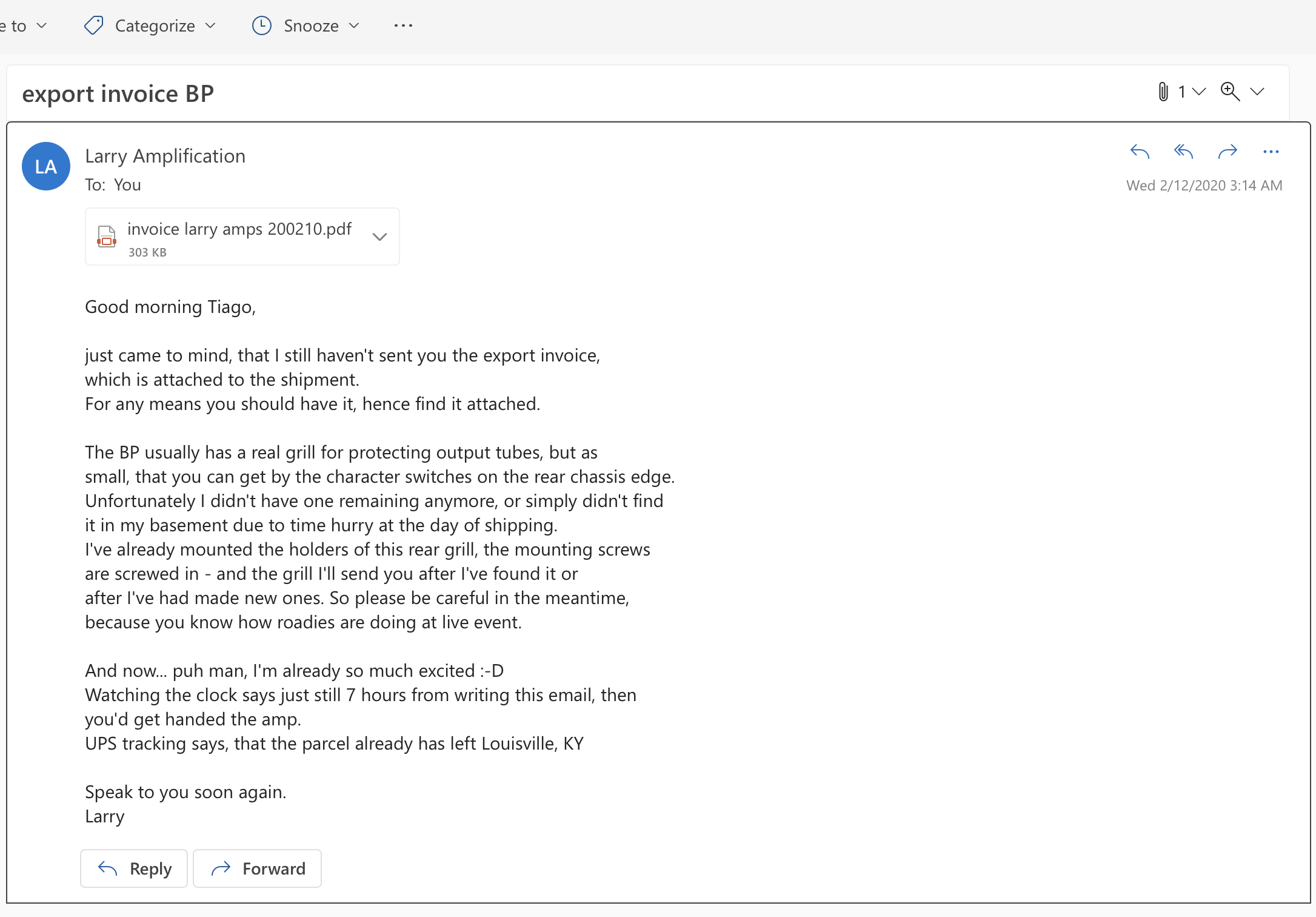Click the LA sender avatar
1316x917 pixels.
[x=46, y=166]
